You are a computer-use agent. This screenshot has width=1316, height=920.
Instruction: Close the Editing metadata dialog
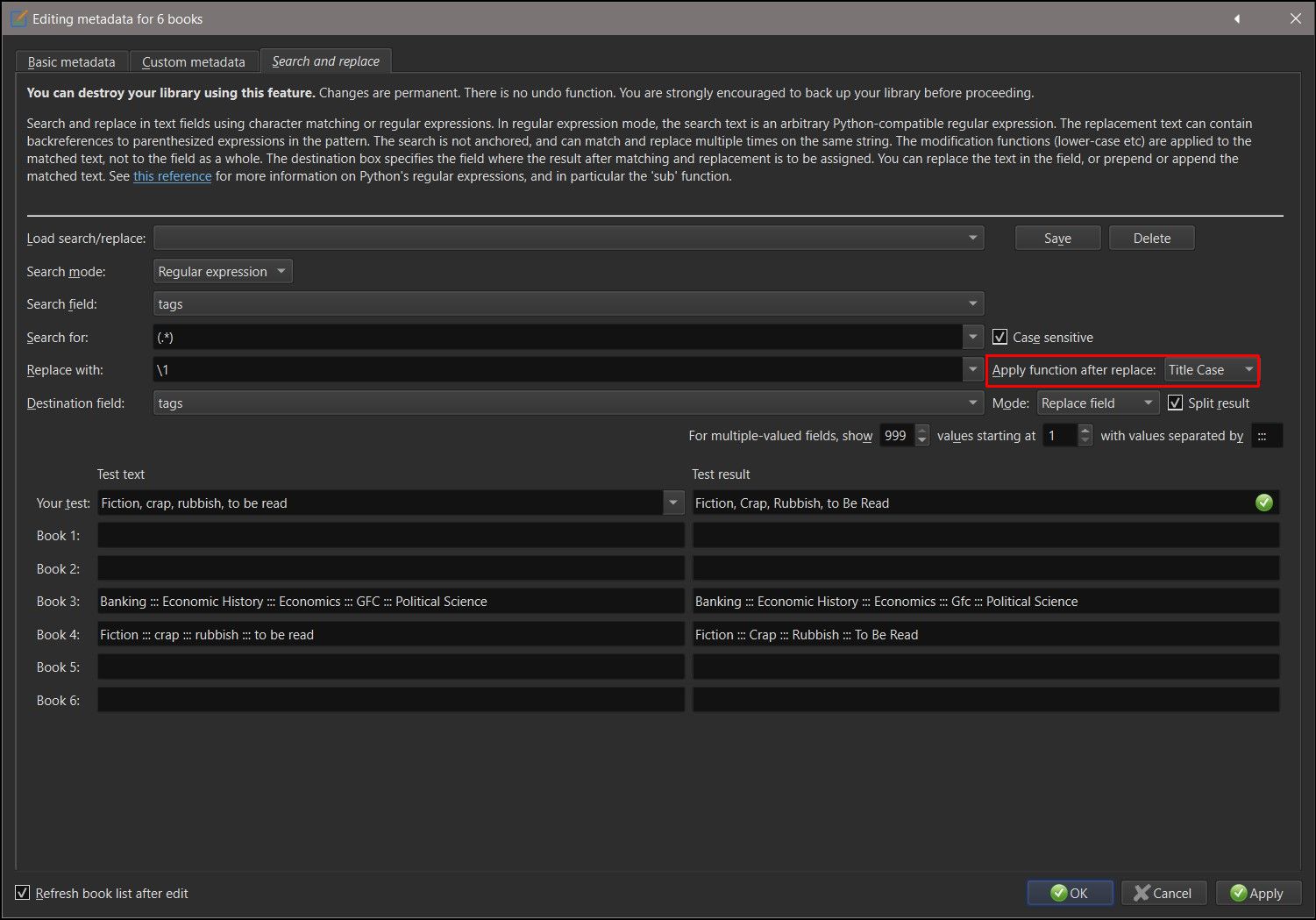(1295, 18)
